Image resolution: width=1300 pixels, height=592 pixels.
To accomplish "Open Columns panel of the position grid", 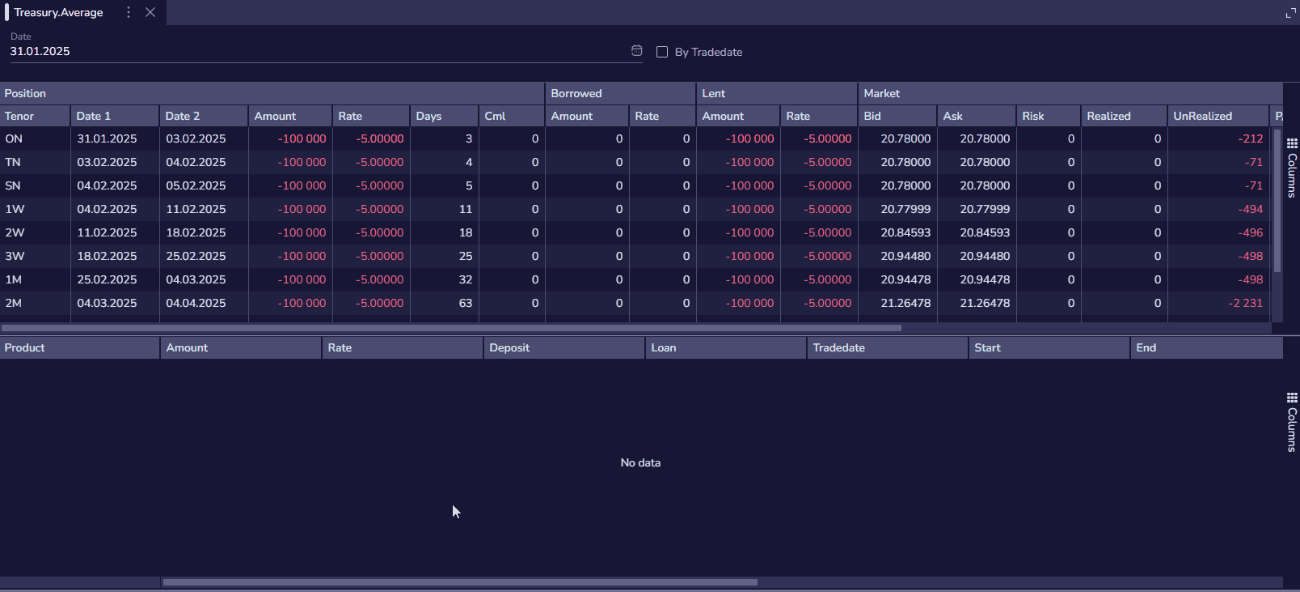I will tap(1291, 168).
